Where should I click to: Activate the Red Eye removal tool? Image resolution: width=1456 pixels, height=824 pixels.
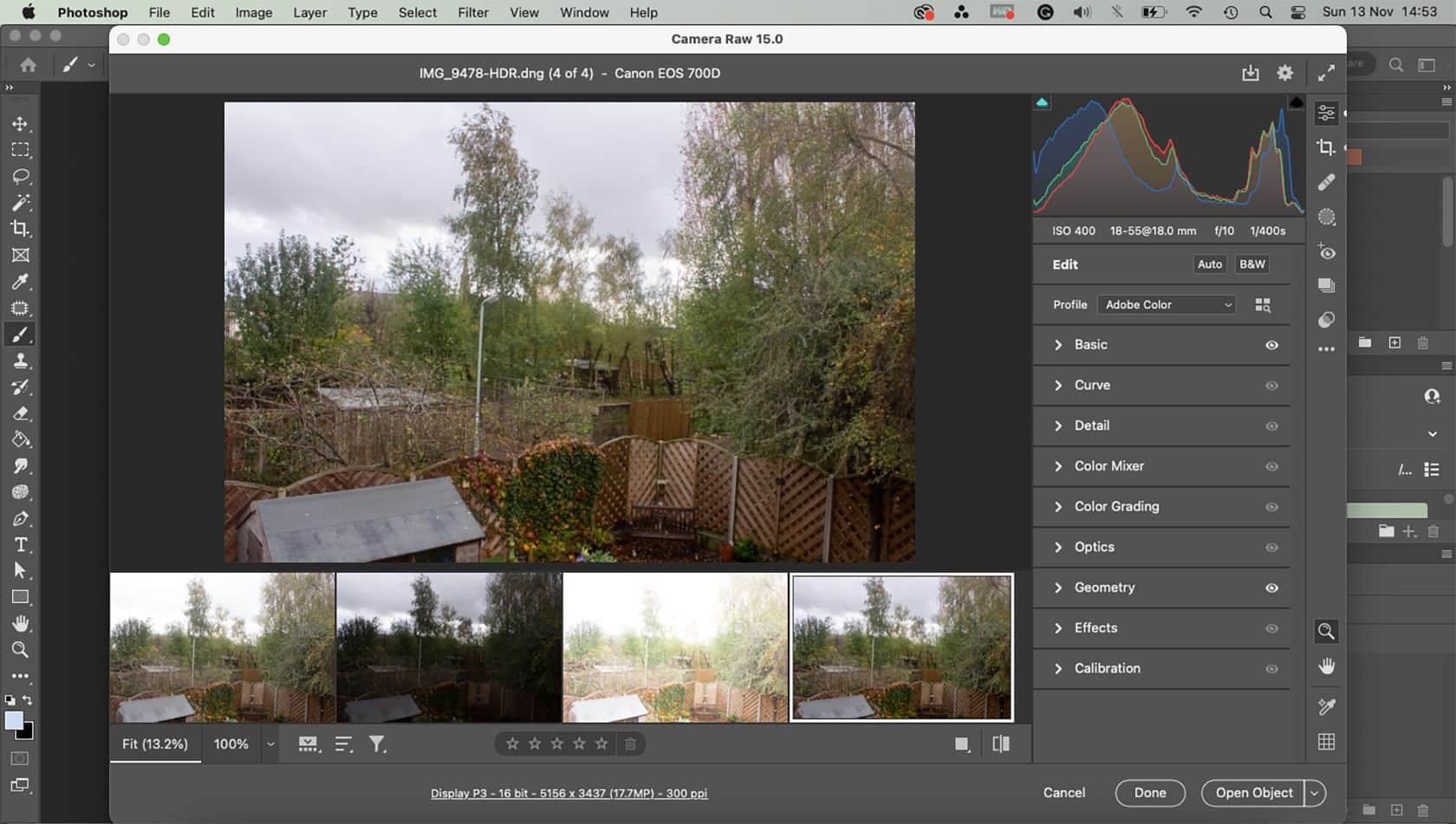tap(1325, 252)
